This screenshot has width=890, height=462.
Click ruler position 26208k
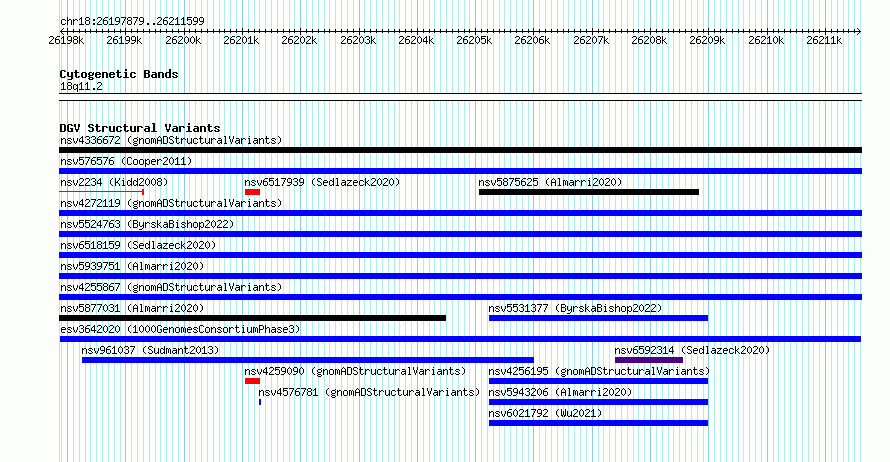tap(649, 40)
